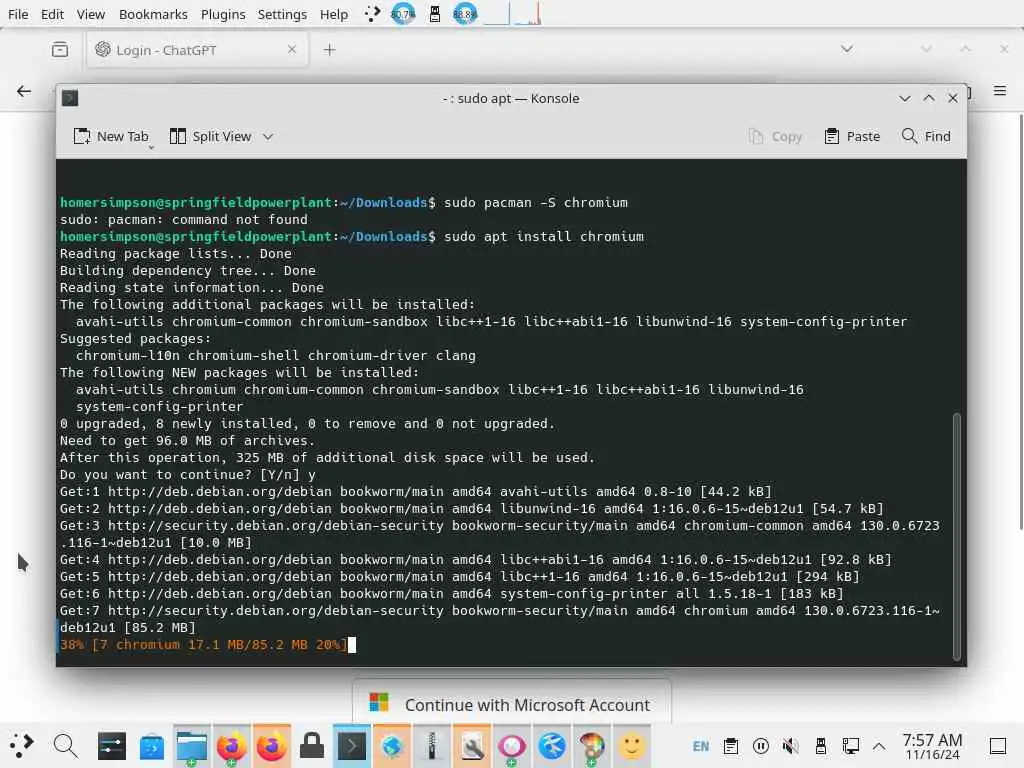Open Discover software store from taskbar
1024x768 pixels.
(x=152, y=745)
